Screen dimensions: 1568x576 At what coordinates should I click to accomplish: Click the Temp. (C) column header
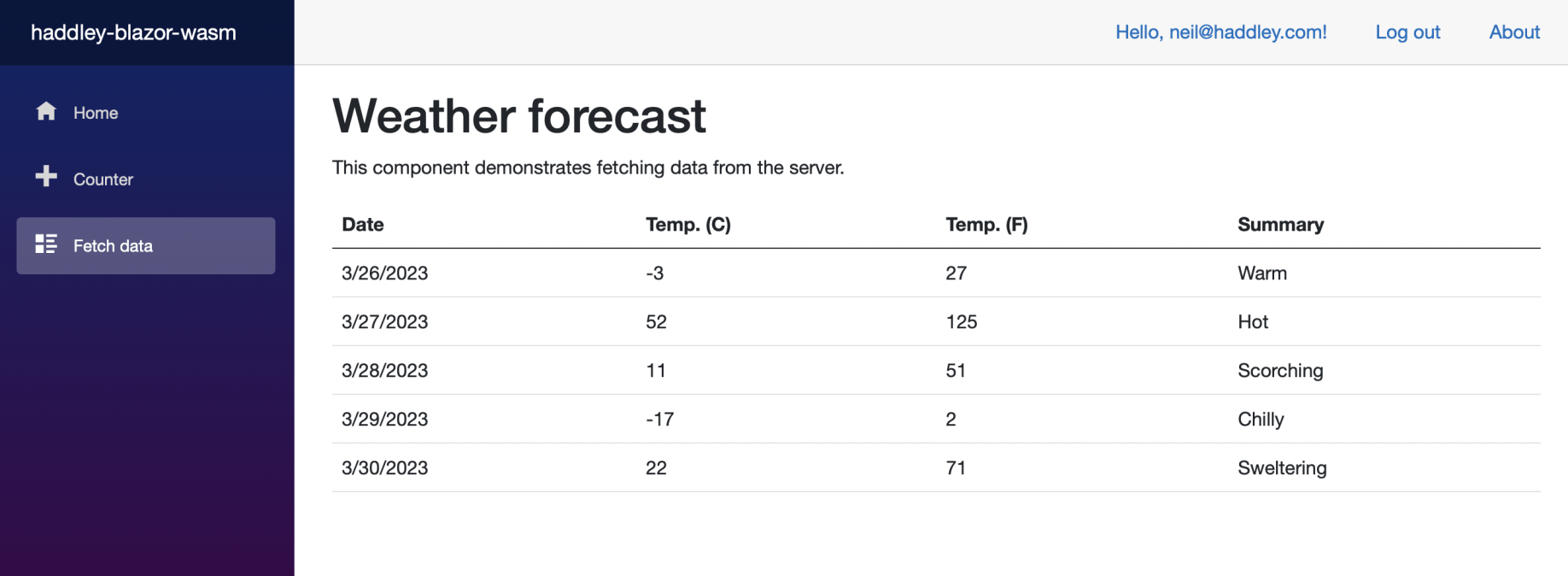(x=688, y=225)
